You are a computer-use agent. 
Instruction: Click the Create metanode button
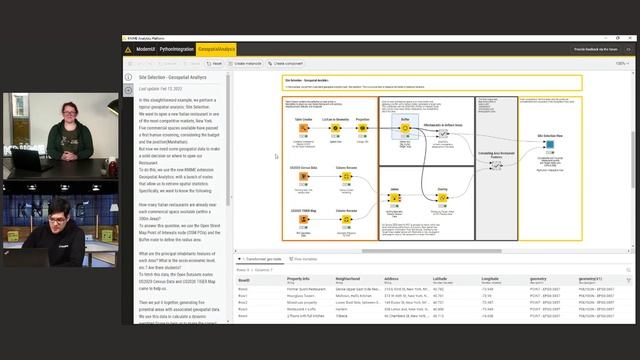(245, 64)
